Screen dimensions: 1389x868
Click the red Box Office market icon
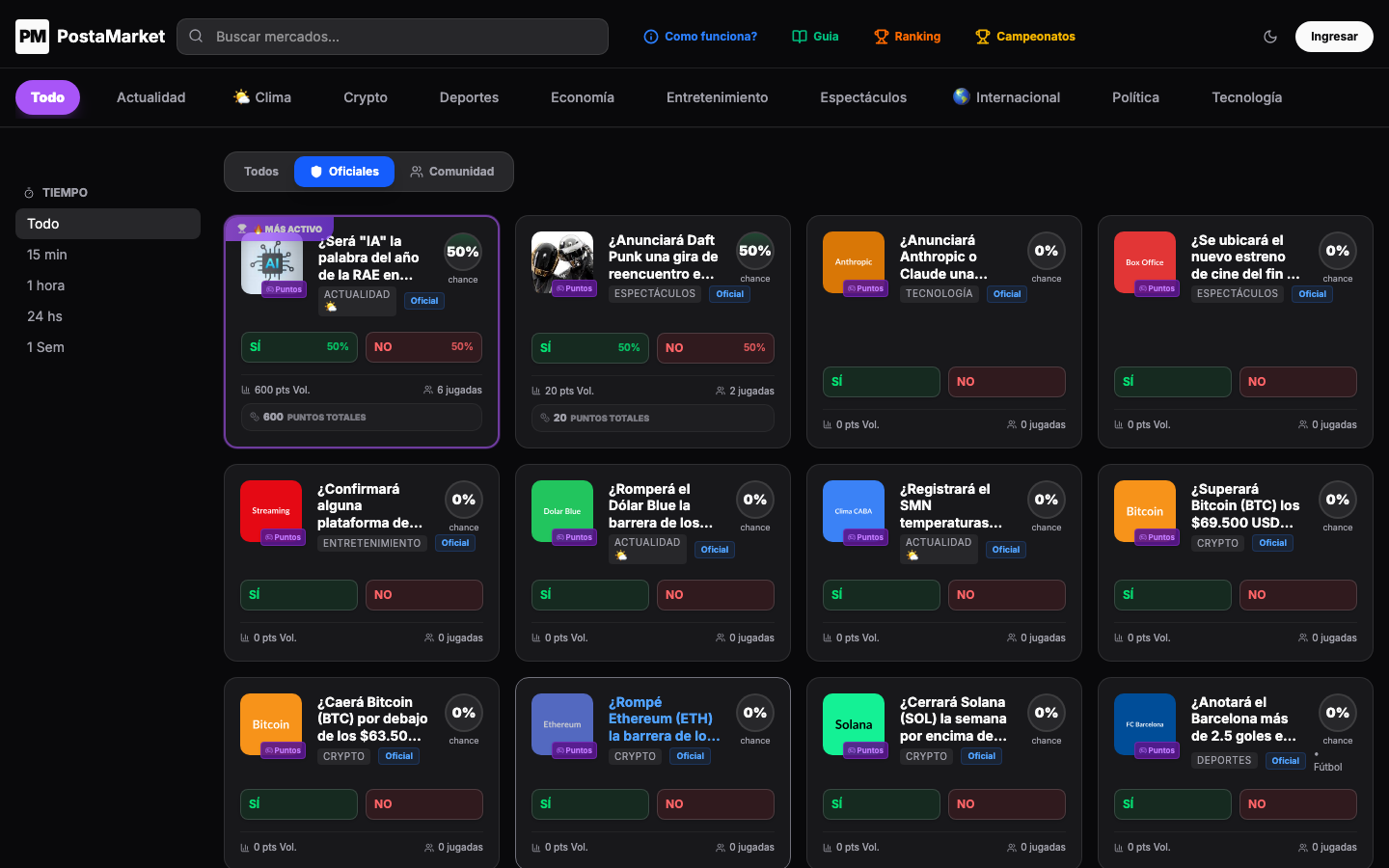[x=1145, y=262]
